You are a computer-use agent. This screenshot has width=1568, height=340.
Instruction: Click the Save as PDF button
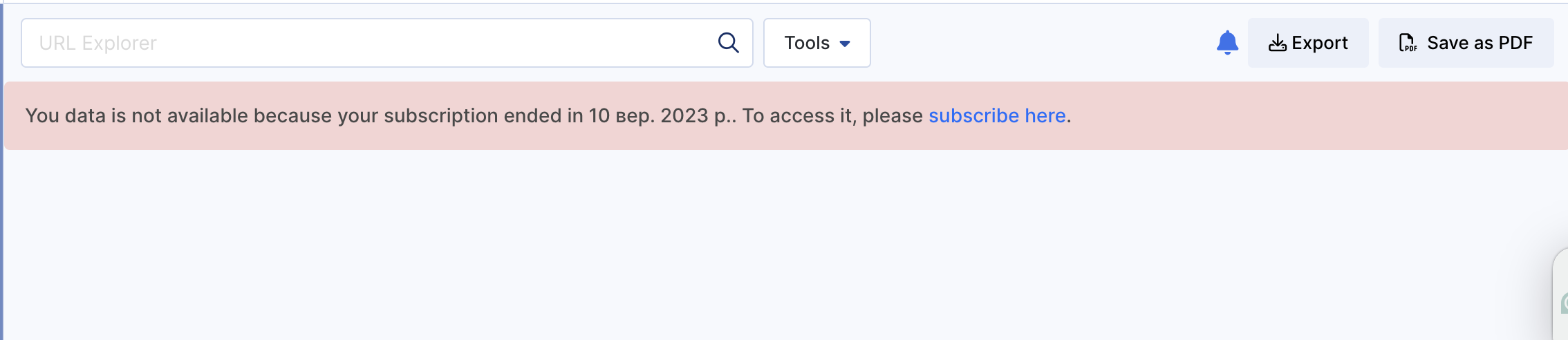[x=1466, y=43]
